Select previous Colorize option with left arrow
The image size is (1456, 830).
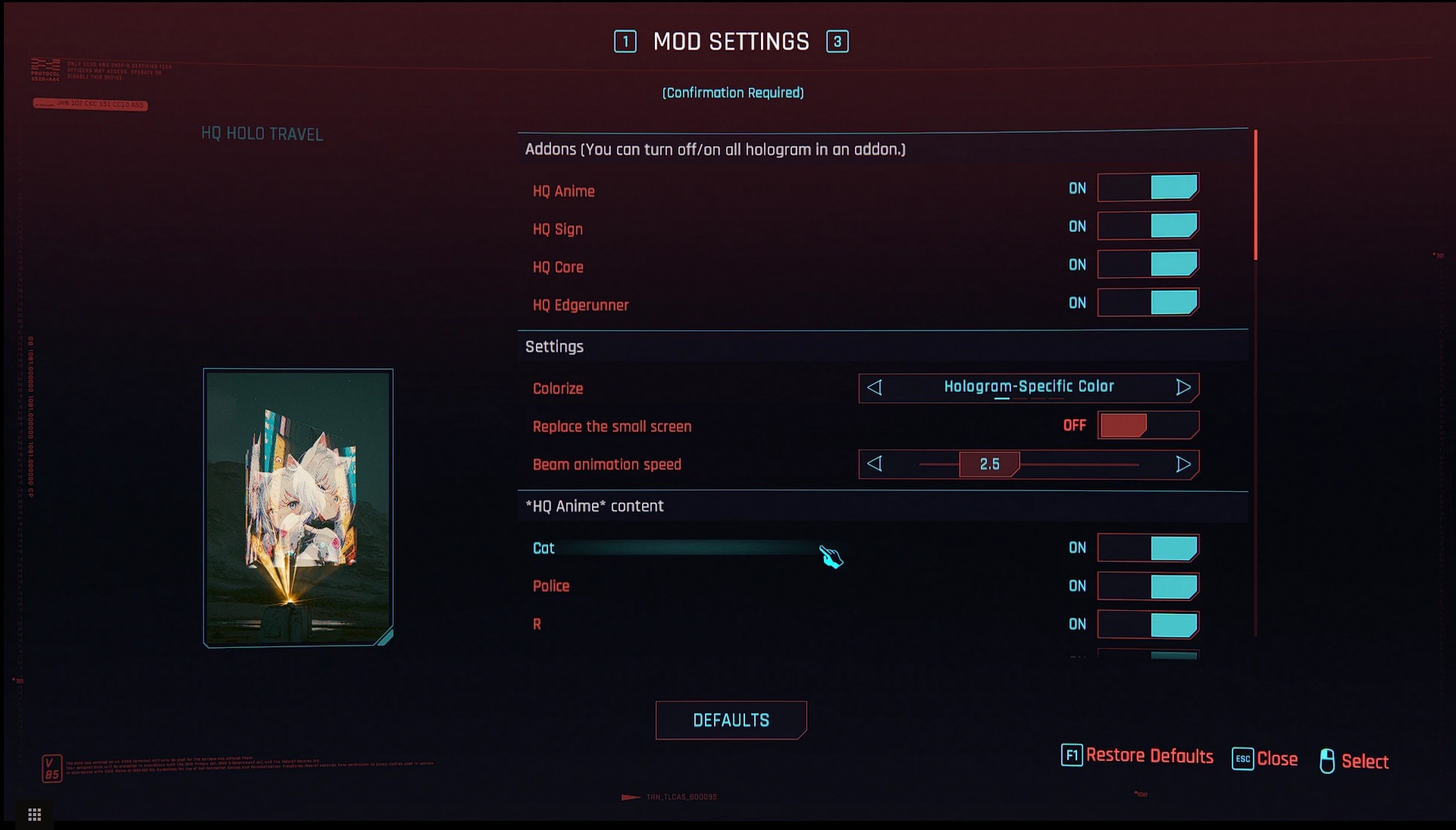click(874, 387)
